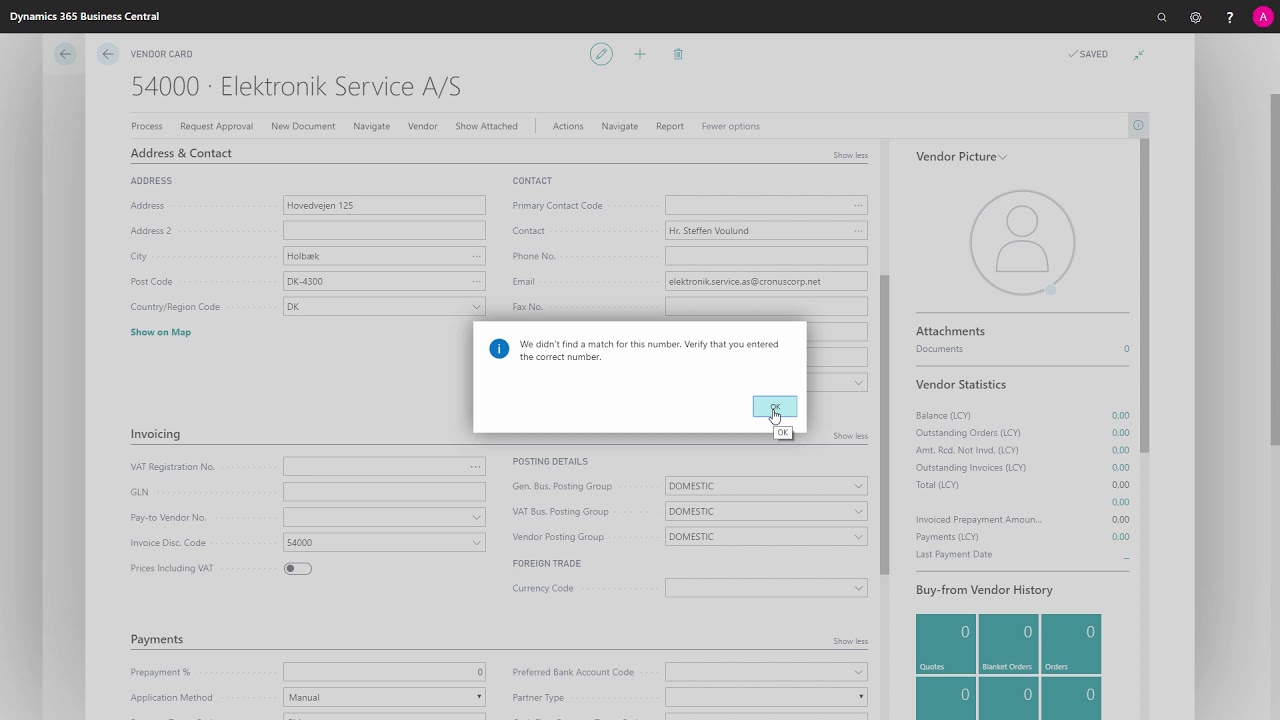Image resolution: width=1280 pixels, height=720 pixels.
Task: Click OK in the message dialog
Action: tap(775, 406)
